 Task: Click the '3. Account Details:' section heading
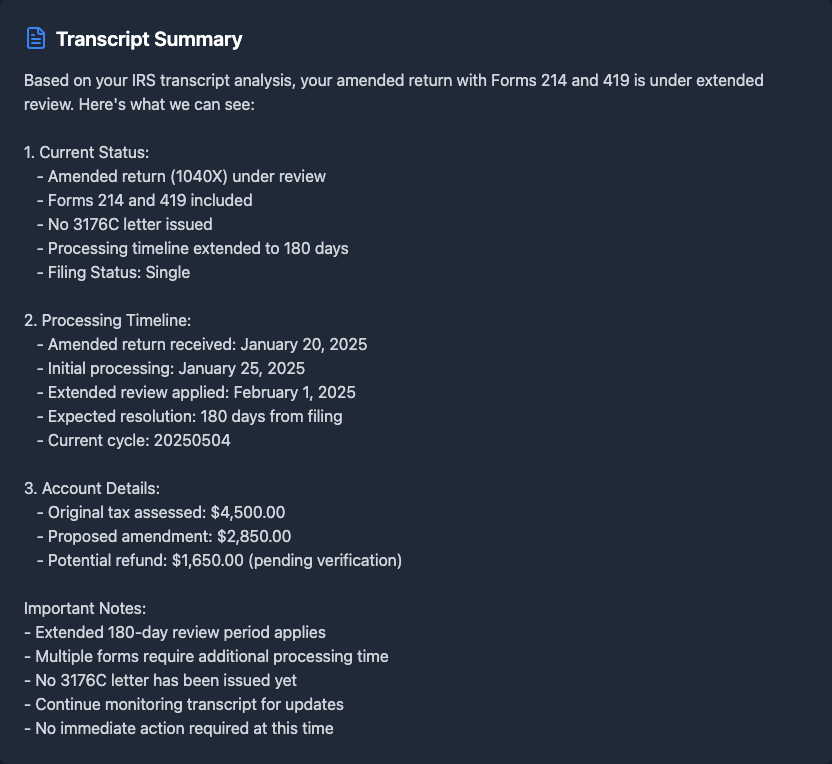pos(92,488)
